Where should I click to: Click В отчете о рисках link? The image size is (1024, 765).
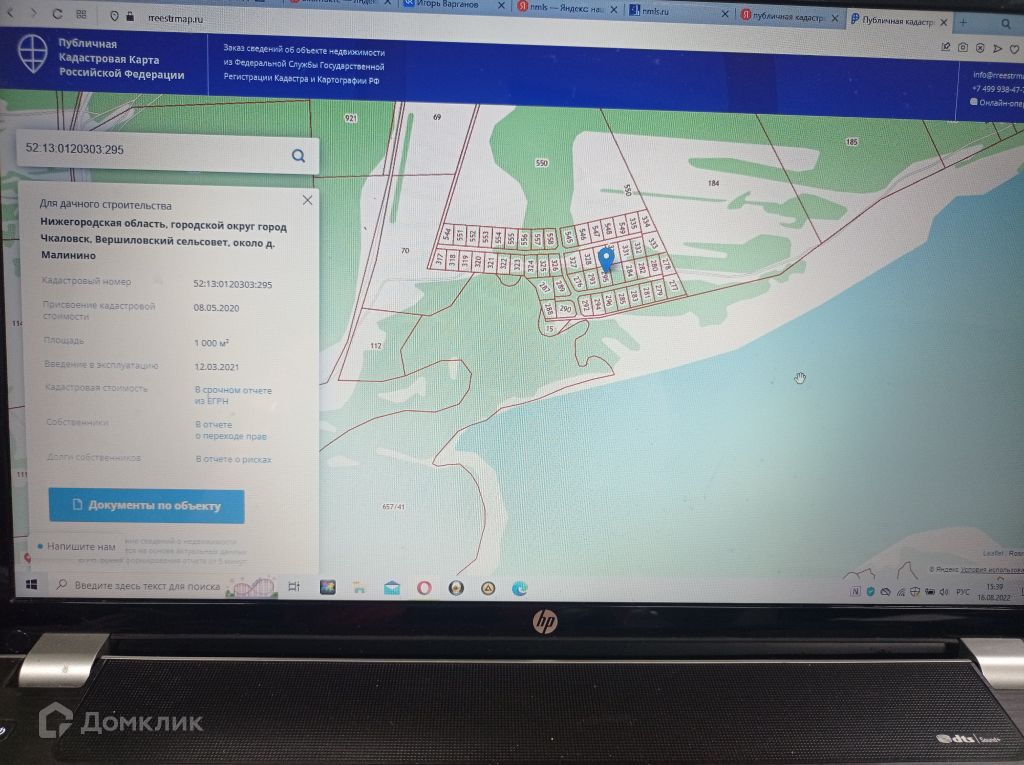tap(233, 459)
